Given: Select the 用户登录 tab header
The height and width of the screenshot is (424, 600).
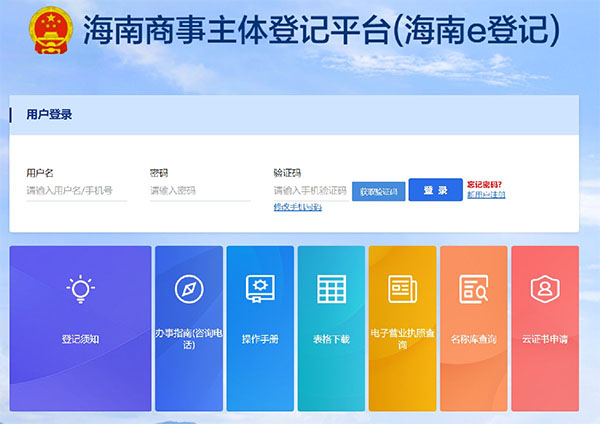Looking at the screenshot, I should tap(49, 115).
